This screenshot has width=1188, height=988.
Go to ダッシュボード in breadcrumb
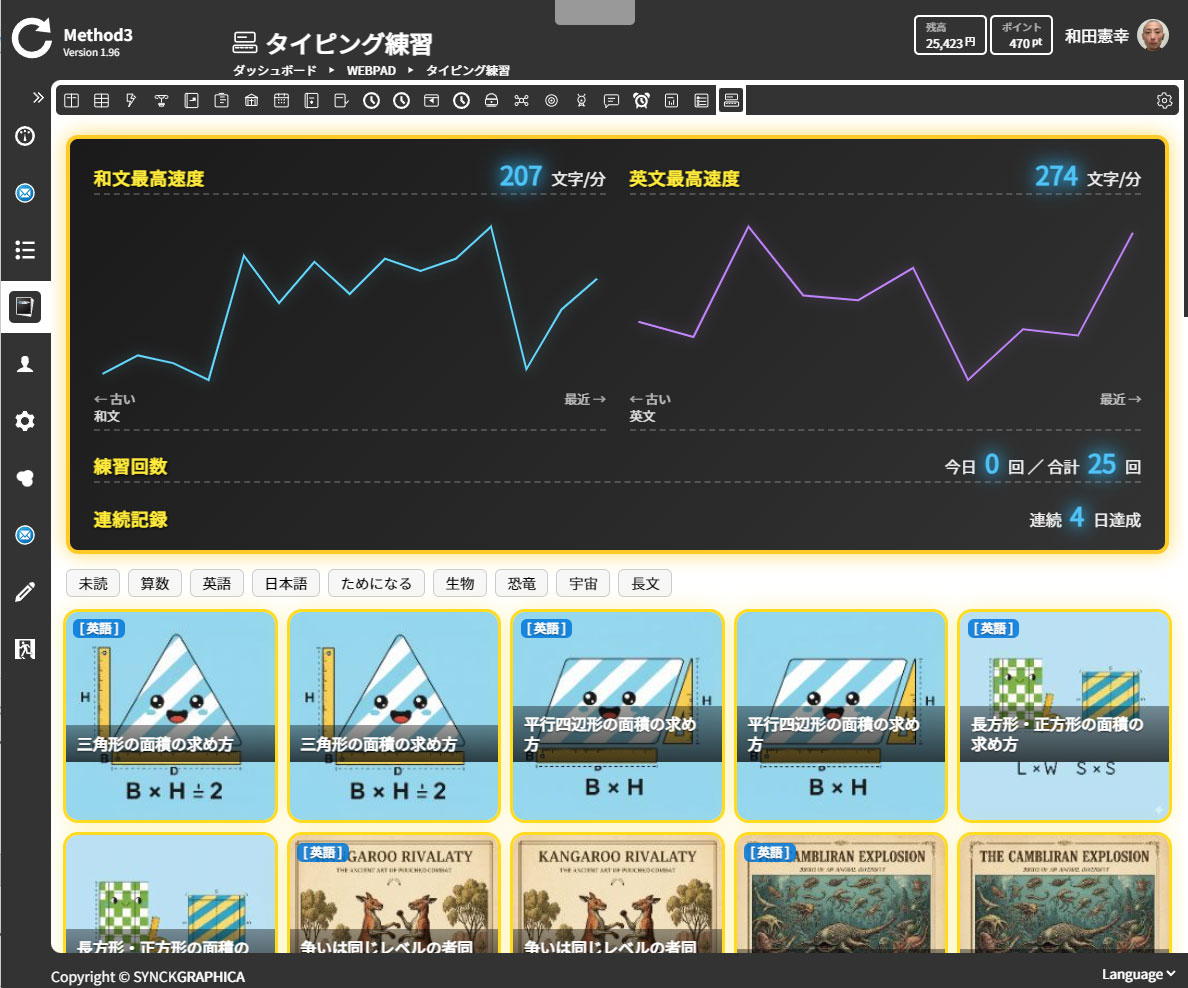point(274,71)
